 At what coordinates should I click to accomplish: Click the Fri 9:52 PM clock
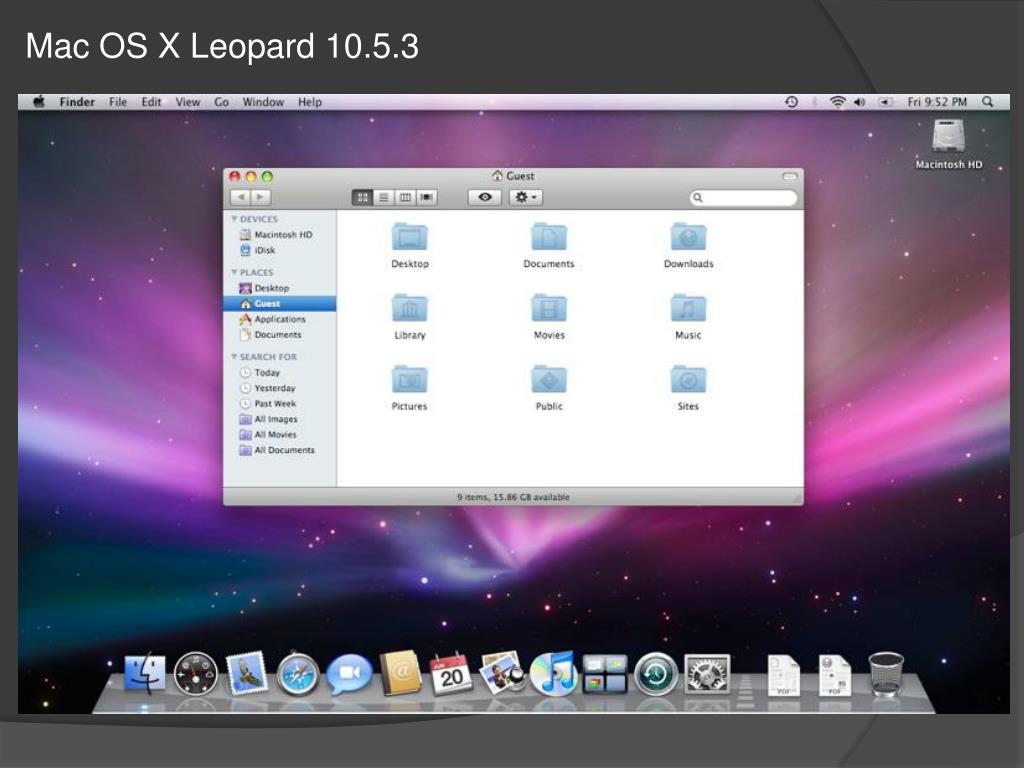coord(936,102)
